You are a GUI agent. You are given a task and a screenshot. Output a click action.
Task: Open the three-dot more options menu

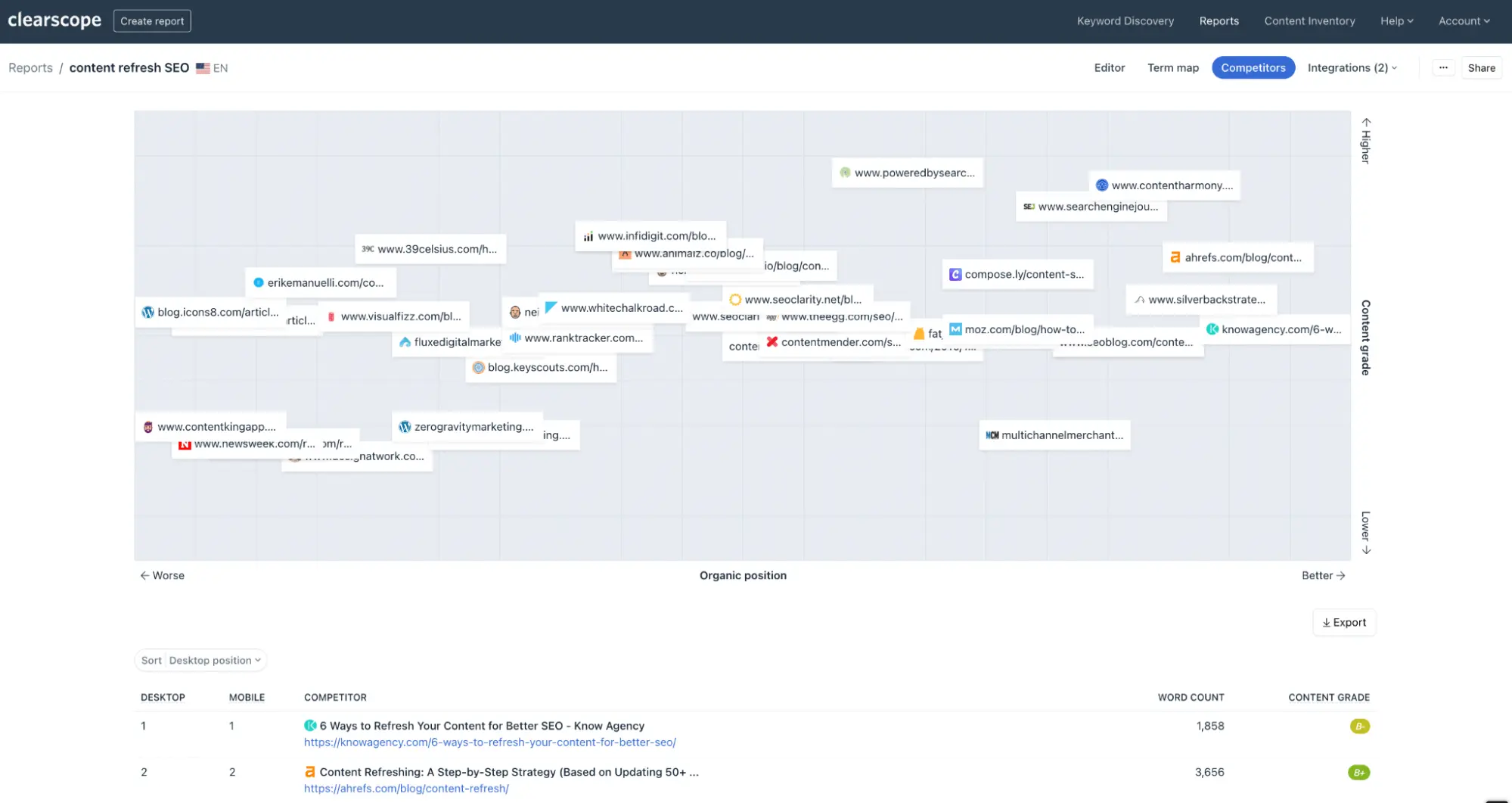1443,67
